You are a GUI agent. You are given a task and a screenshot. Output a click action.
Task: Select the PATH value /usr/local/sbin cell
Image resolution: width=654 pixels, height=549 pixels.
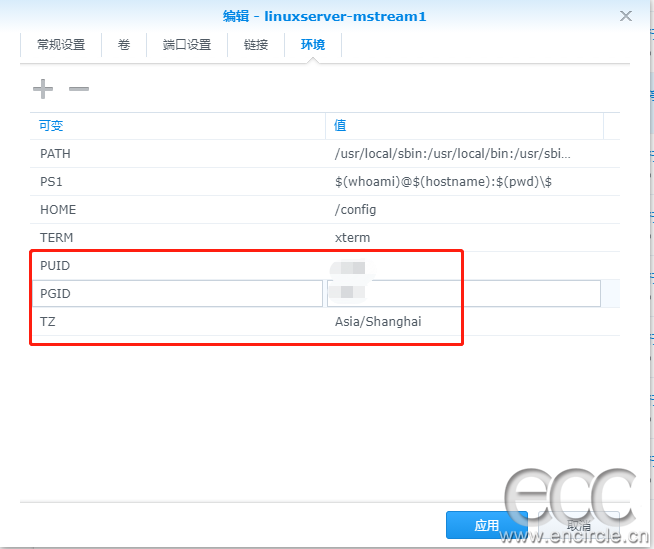pos(464,154)
